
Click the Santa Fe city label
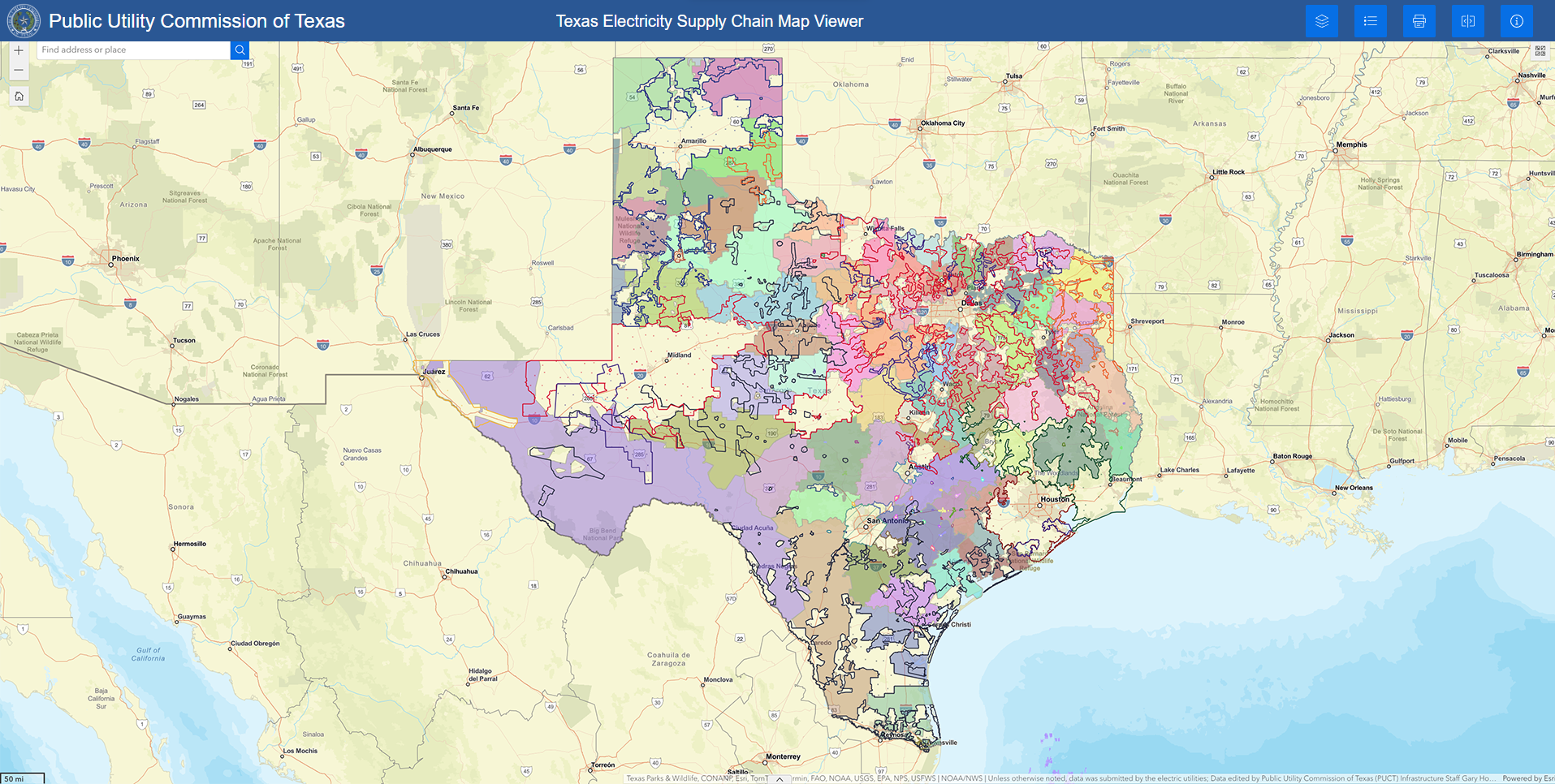coord(466,108)
